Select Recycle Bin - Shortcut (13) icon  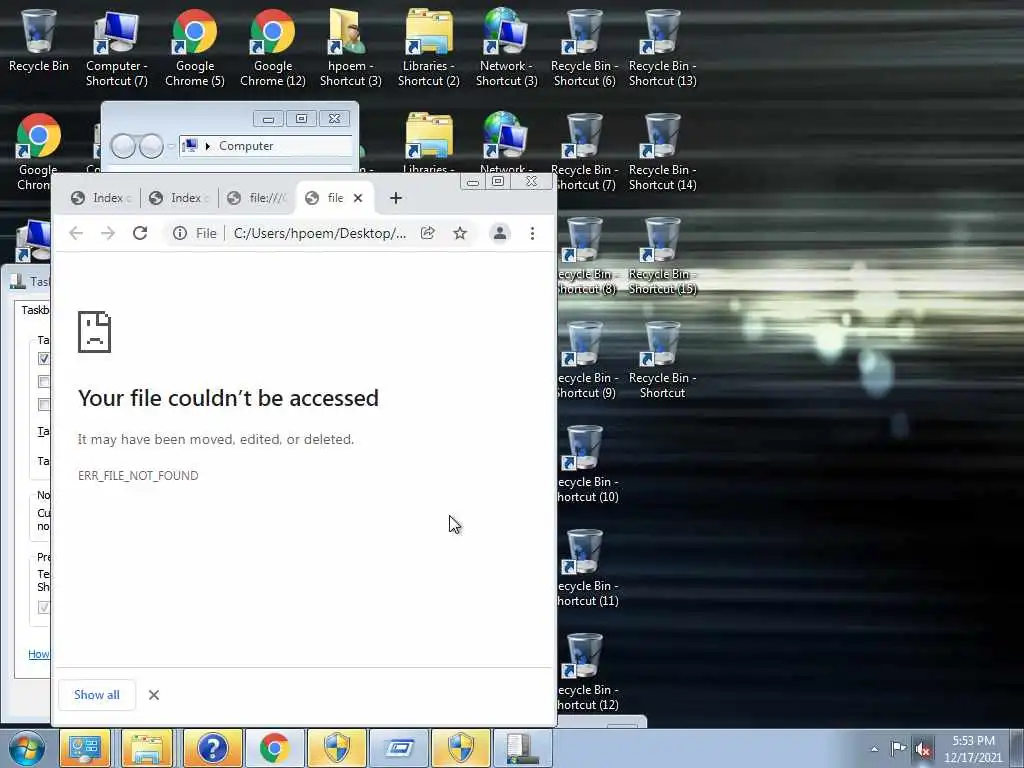click(x=662, y=48)
